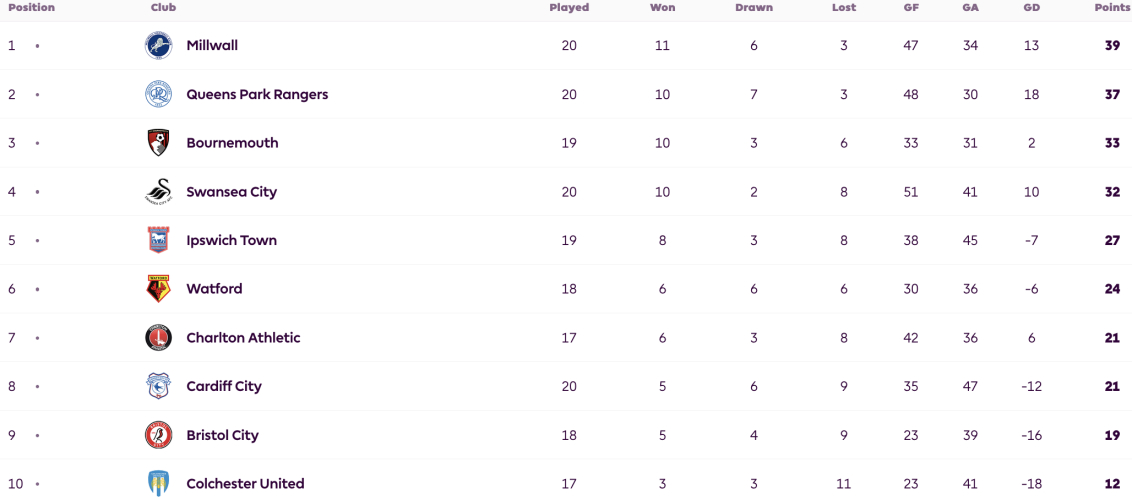Click the Swansea City swan crest
The image size is (1132, 500).
coord(158,192)
